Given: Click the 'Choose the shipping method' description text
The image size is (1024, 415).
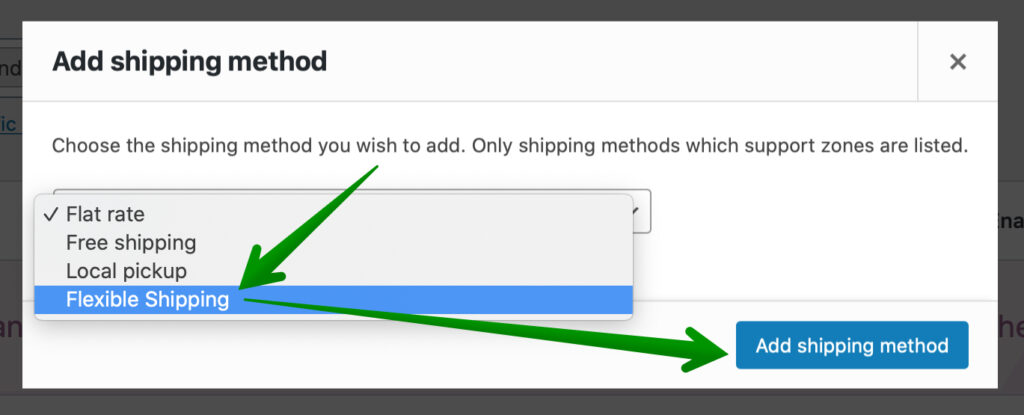Looking at the screenshot, I should [x=509, y=145].
